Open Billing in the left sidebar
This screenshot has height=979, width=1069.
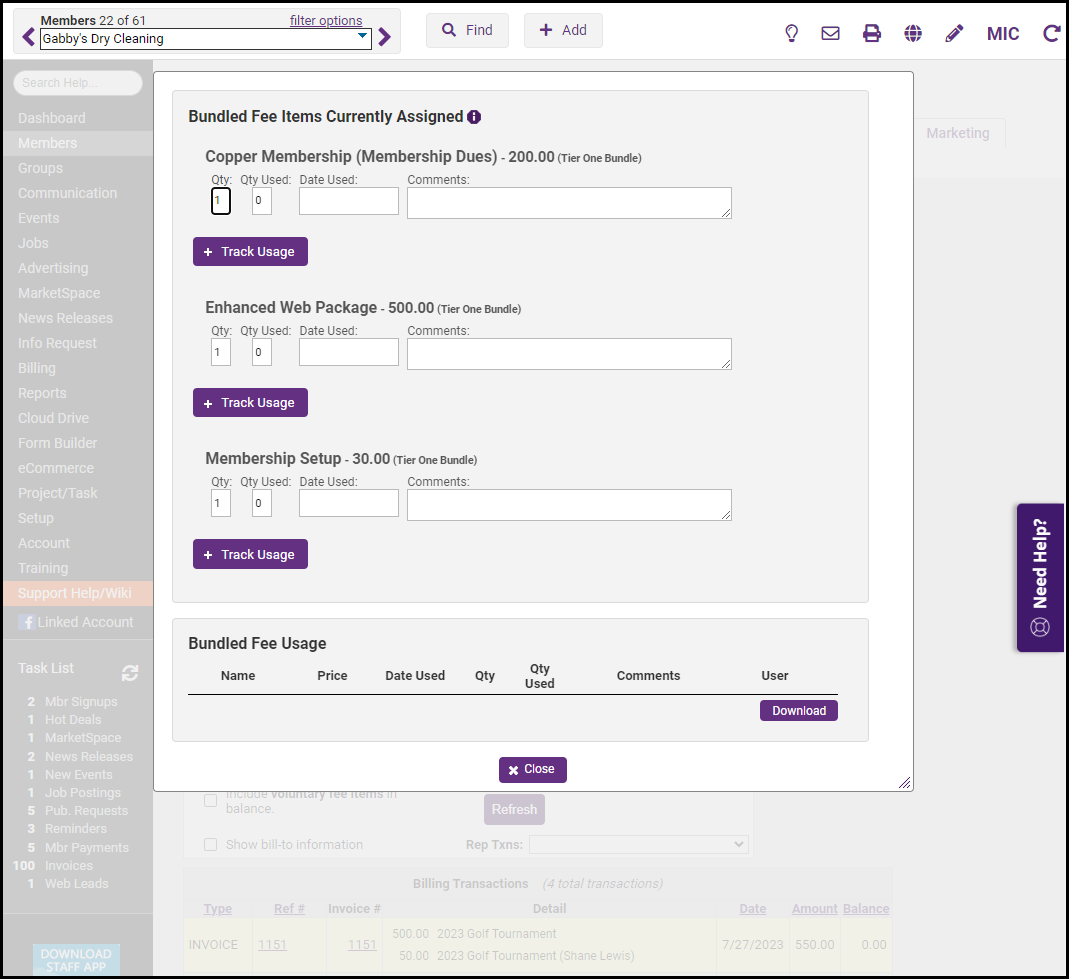click(37, 368)
